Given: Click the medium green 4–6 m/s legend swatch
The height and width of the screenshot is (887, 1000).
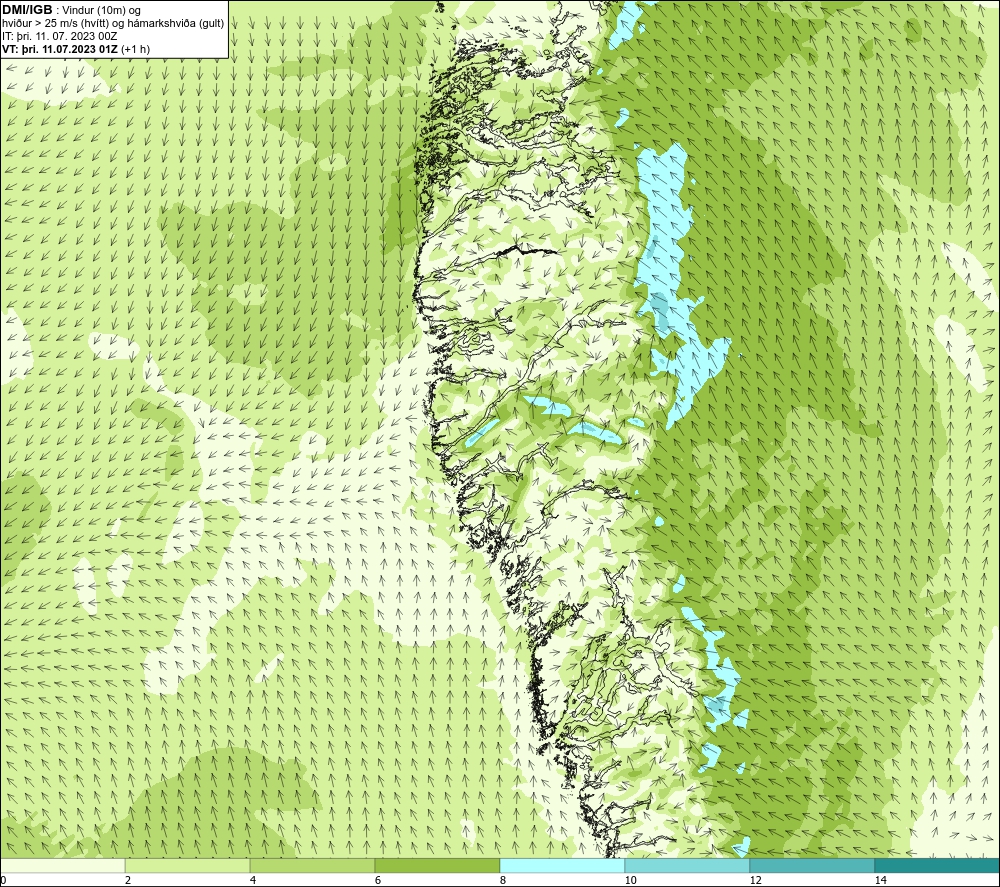Looking at the screenshot, I should point(312,865).
